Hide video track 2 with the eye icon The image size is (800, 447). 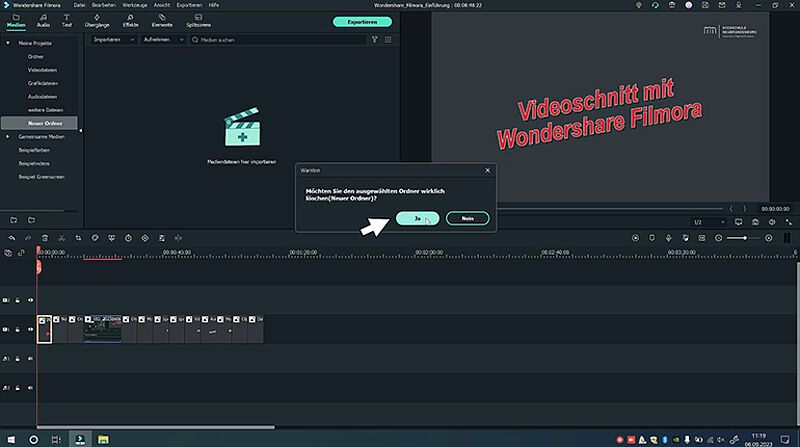pos(31,300)
